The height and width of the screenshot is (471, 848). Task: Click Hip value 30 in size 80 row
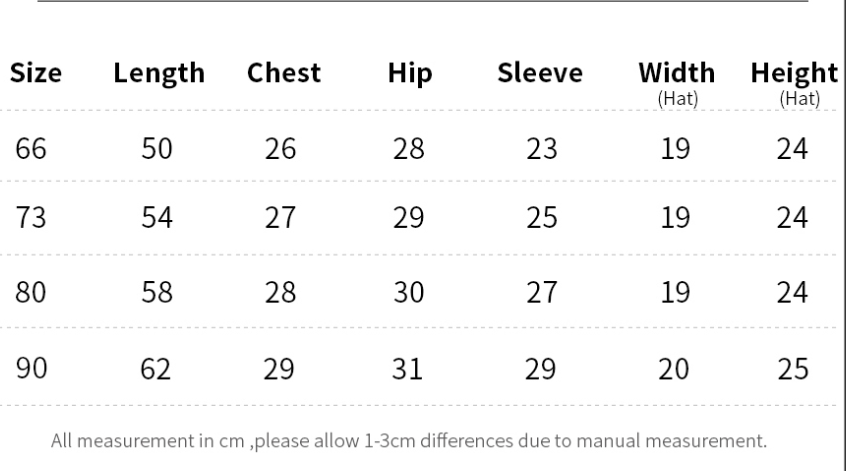(x=408, y=295)
